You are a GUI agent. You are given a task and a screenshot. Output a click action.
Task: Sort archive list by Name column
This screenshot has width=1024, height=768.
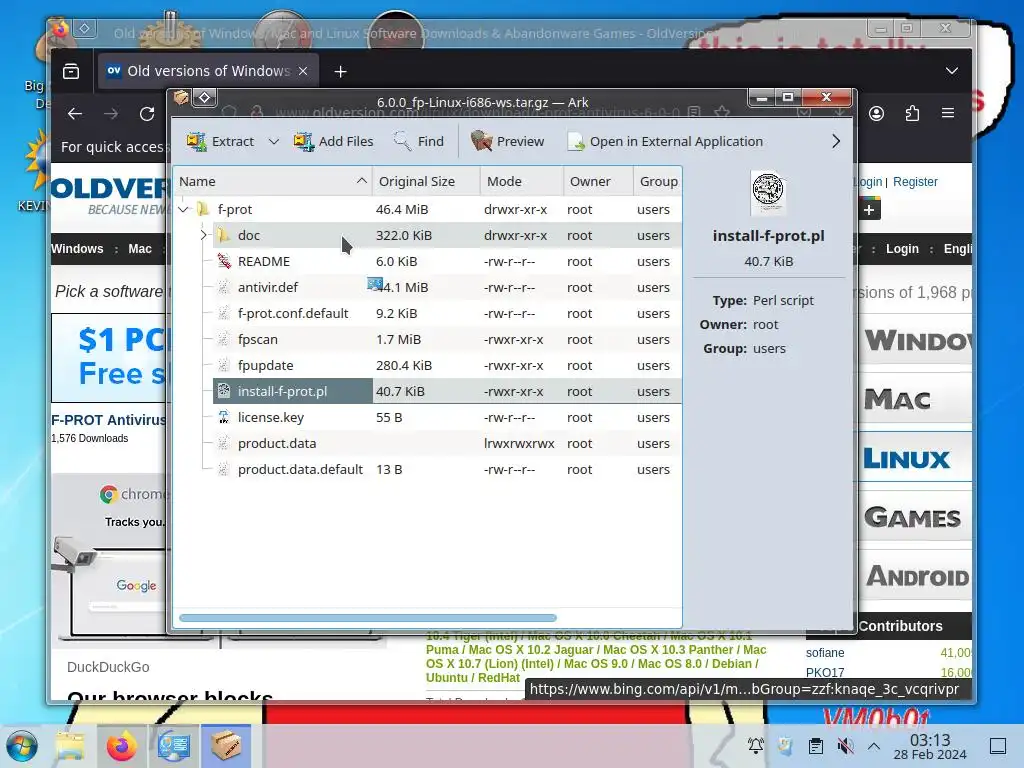(272, 182)
